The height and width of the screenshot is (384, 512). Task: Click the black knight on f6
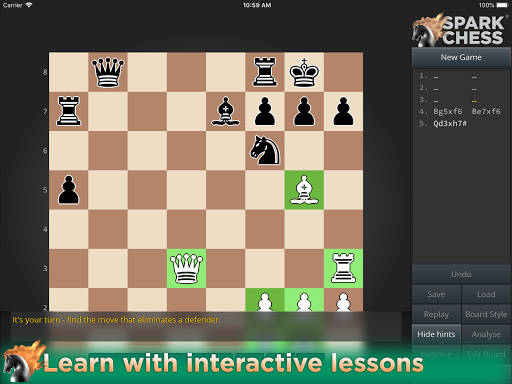[x=265, y=150]
